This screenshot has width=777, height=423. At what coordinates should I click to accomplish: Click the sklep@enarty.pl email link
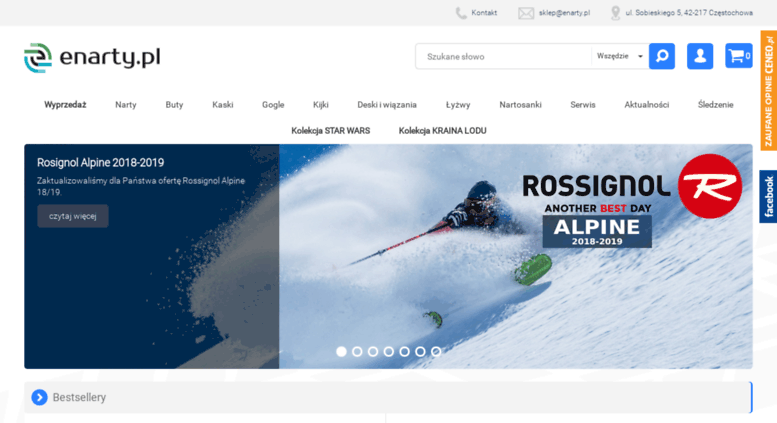click(x=564, y=13)
